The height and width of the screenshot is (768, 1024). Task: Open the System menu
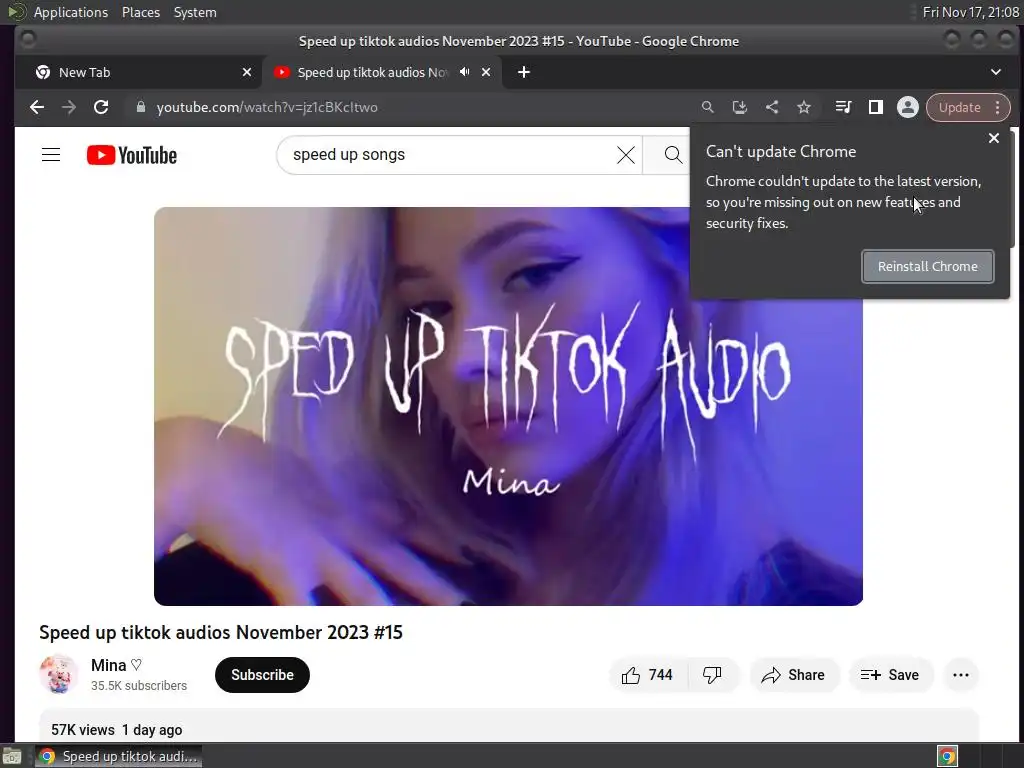[195, 12]
